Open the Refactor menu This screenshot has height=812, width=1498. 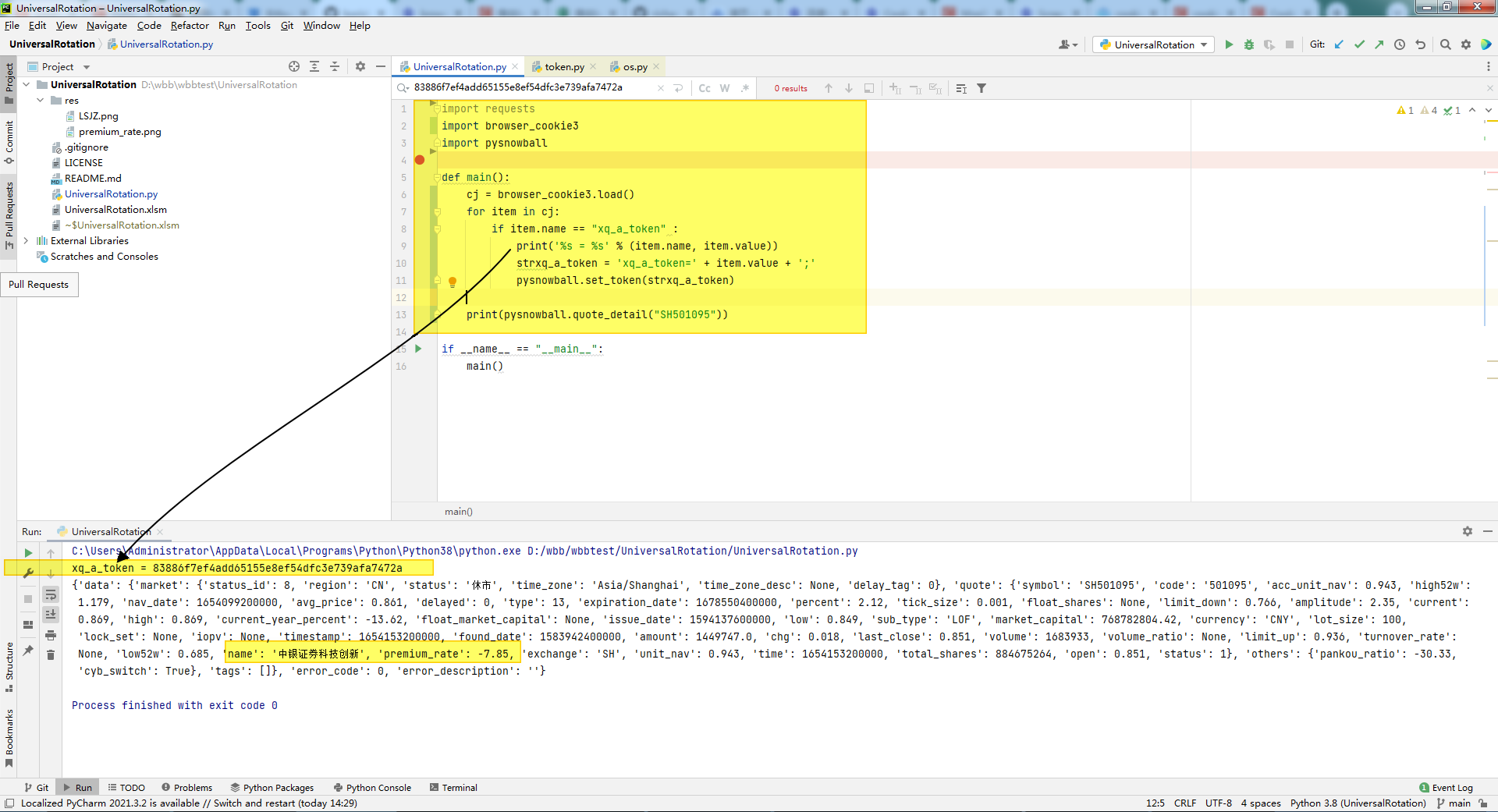click(190, 26)
